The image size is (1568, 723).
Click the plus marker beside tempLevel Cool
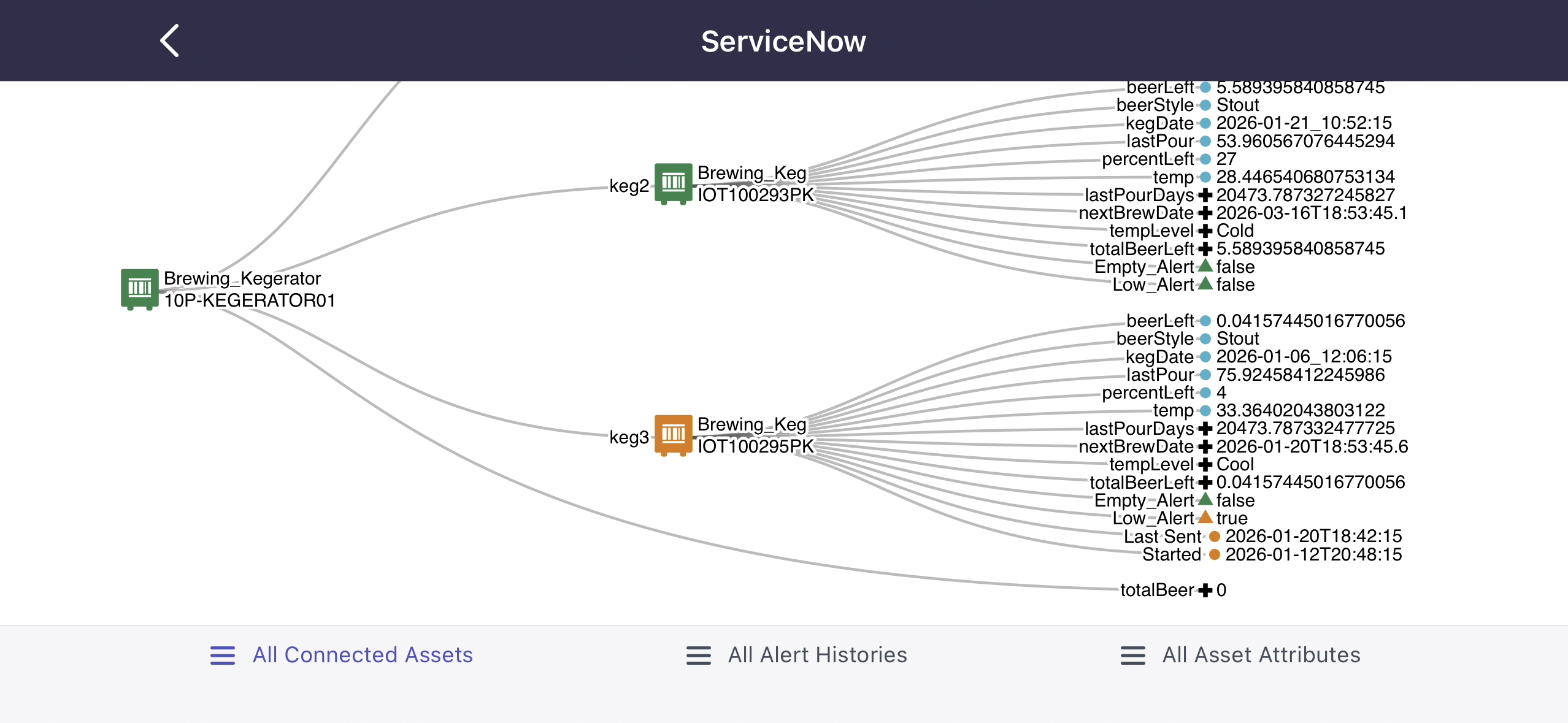point(1205,464)
